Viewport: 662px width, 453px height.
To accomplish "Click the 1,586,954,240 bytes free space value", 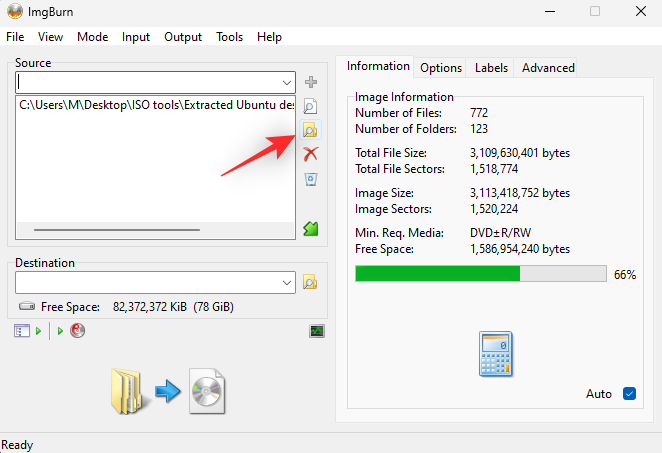I will click(x=520, y=249).
